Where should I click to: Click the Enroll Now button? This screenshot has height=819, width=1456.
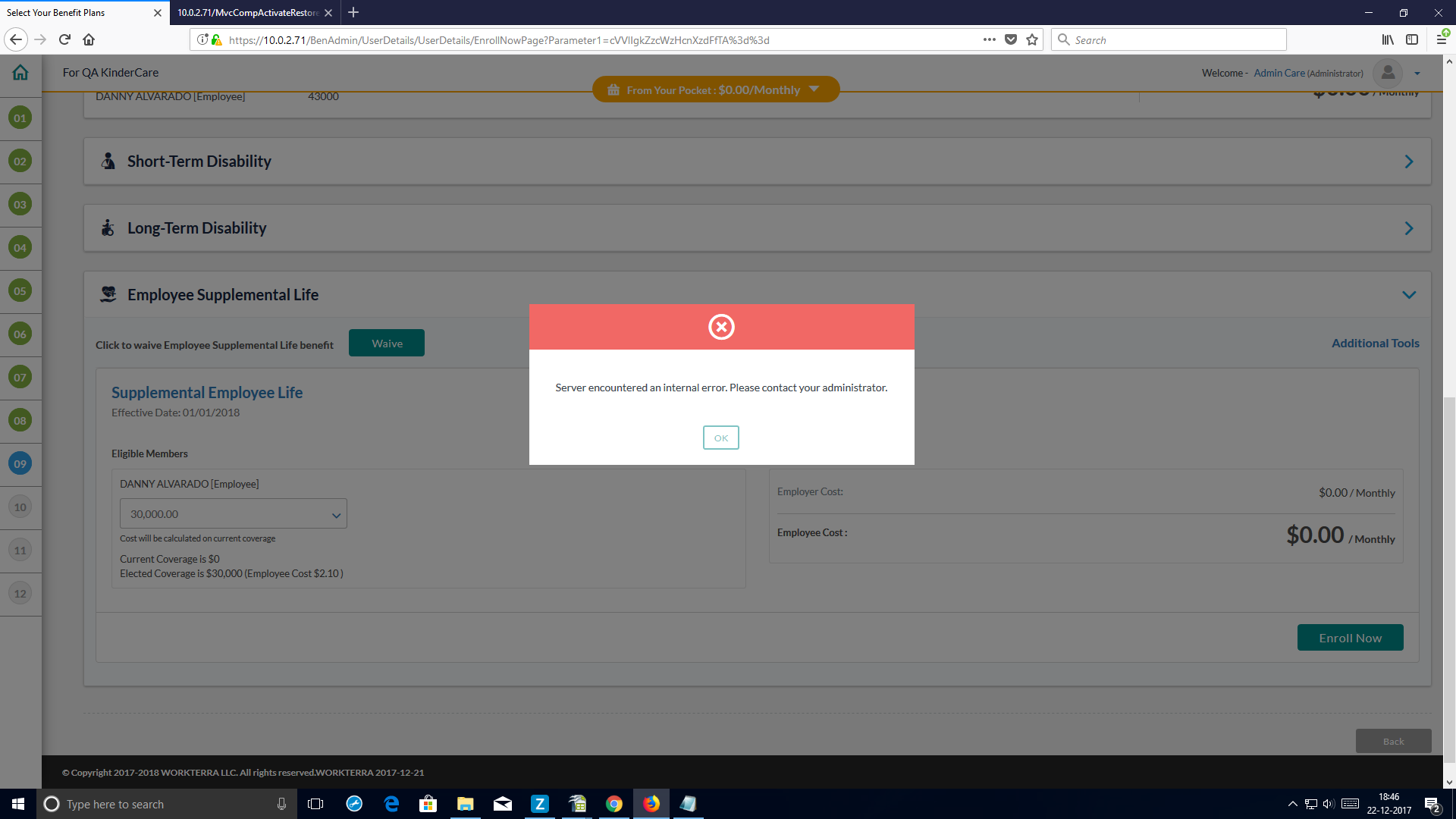pos(1350,638)
